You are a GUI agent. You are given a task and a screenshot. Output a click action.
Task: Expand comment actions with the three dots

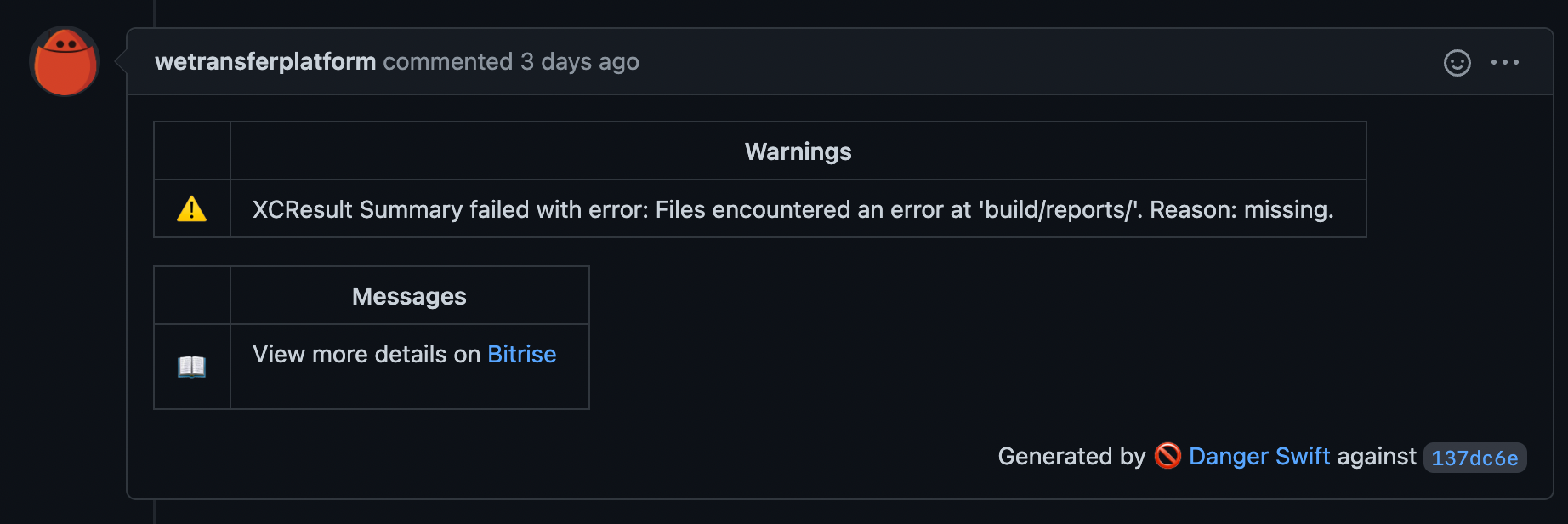(x=1507, y=62)
